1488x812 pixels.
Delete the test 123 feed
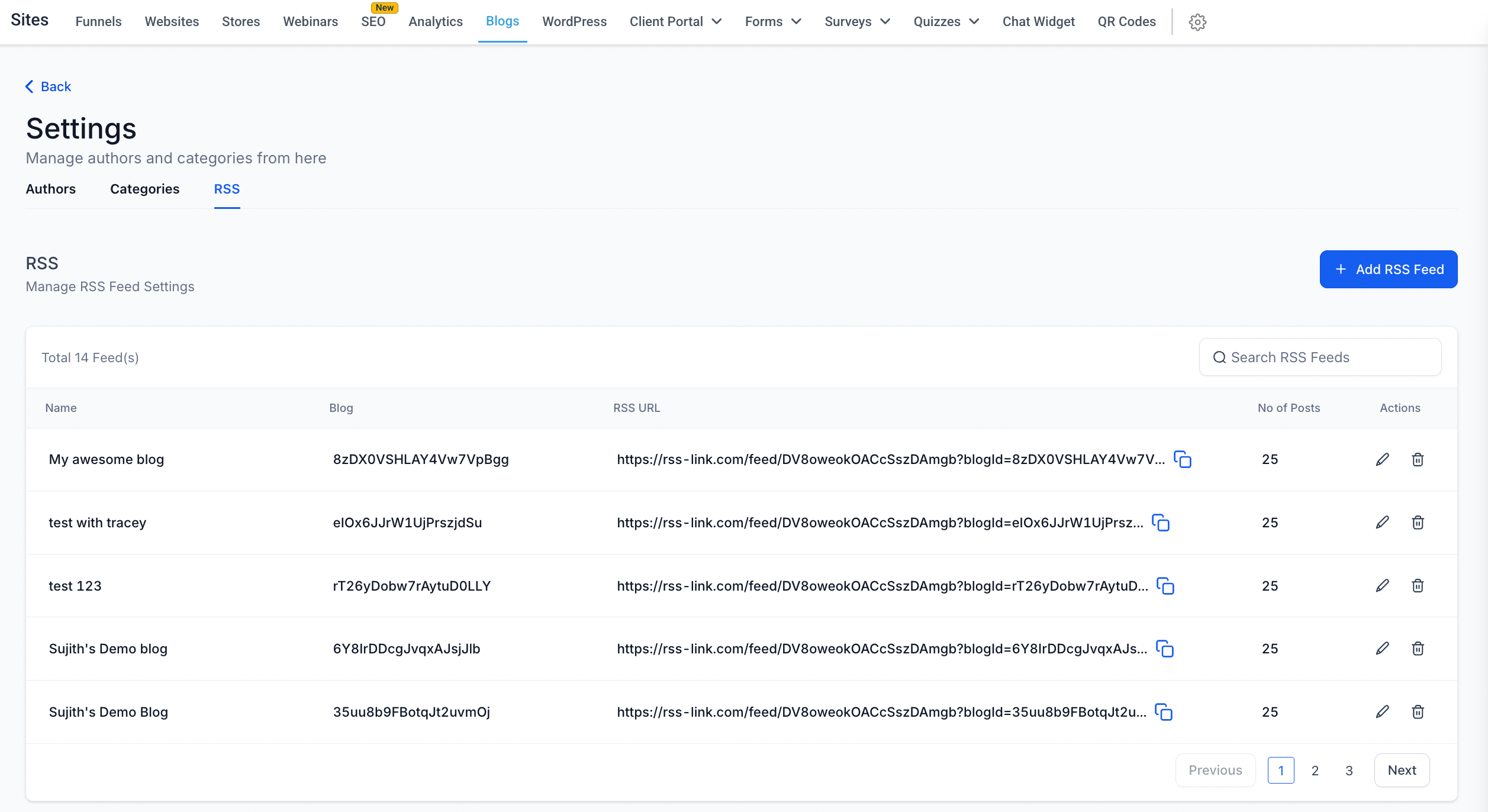pyautogui.click(x=1418, y=586)
